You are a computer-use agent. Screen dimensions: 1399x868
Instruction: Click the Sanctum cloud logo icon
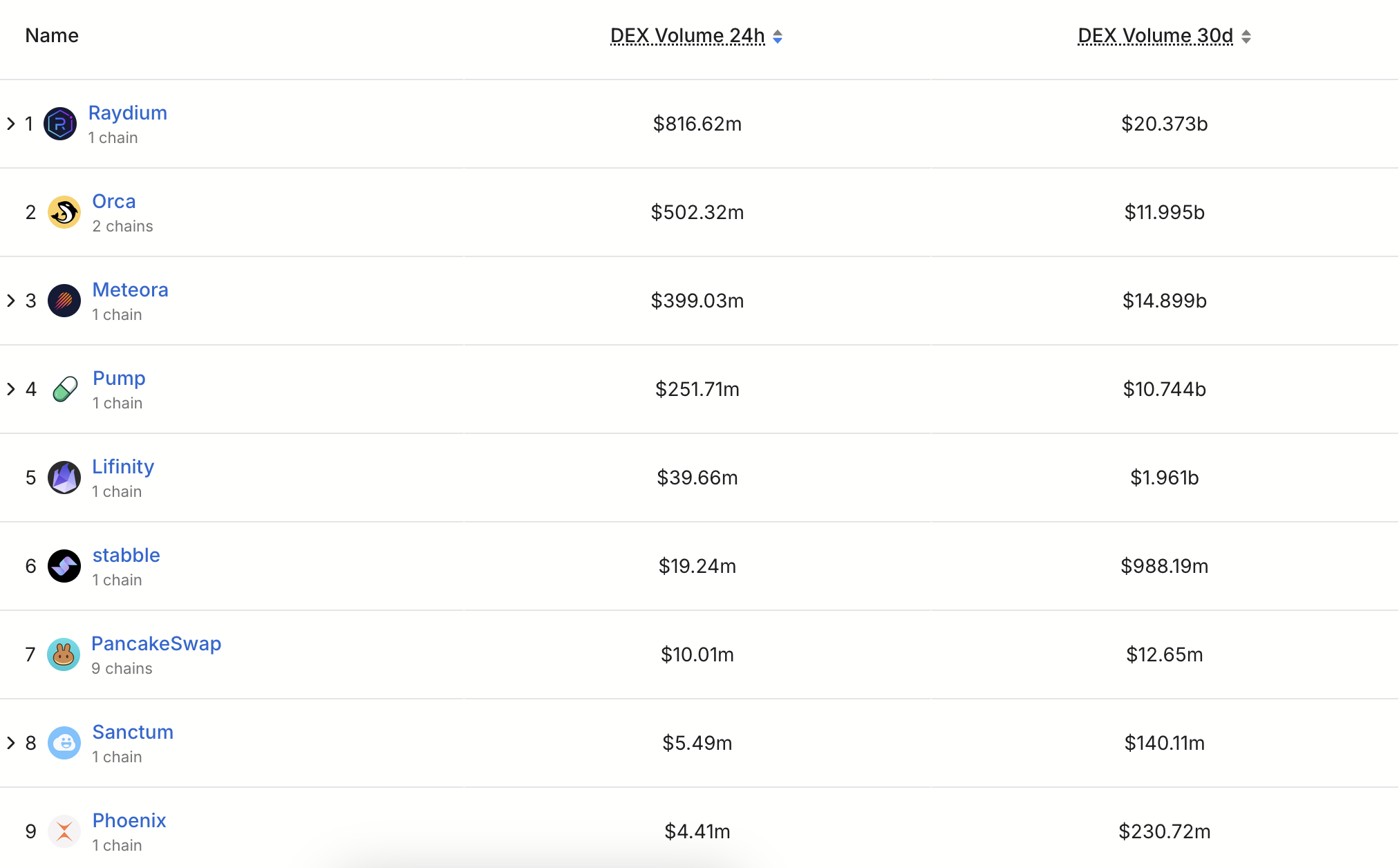point(64,743)
